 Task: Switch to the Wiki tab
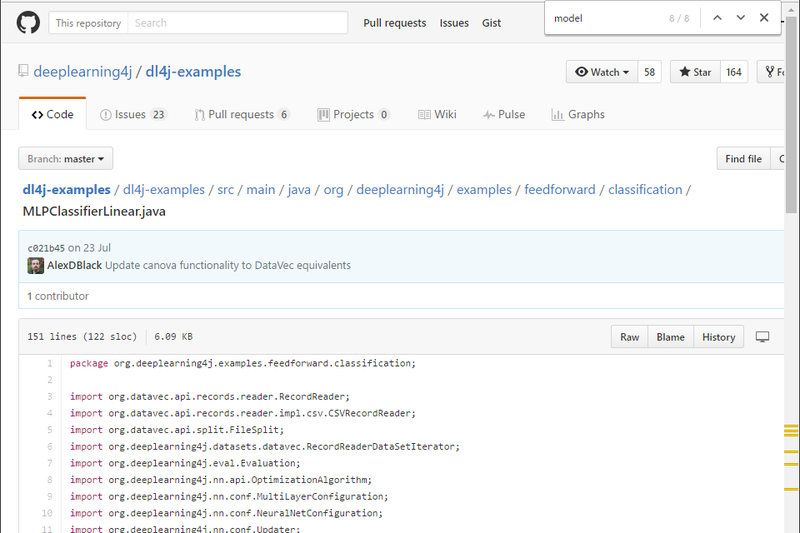coord(437,114)
